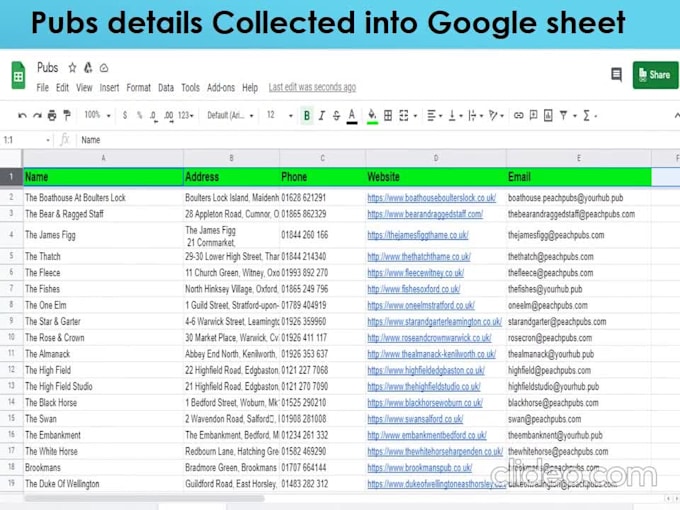
Task: Open the comment history icon
Action: click(x=616, y=75)
